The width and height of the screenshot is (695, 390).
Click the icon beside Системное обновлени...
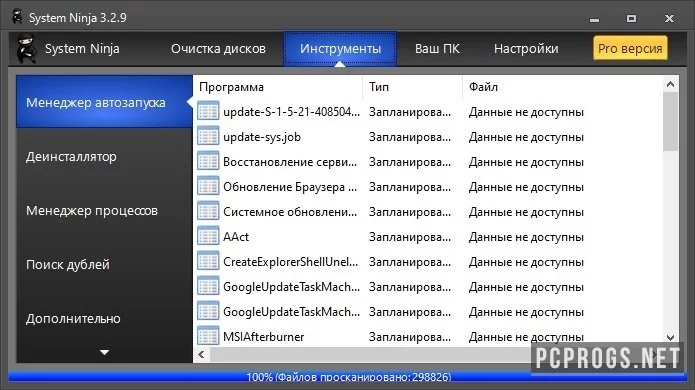(x=208, y=211)
